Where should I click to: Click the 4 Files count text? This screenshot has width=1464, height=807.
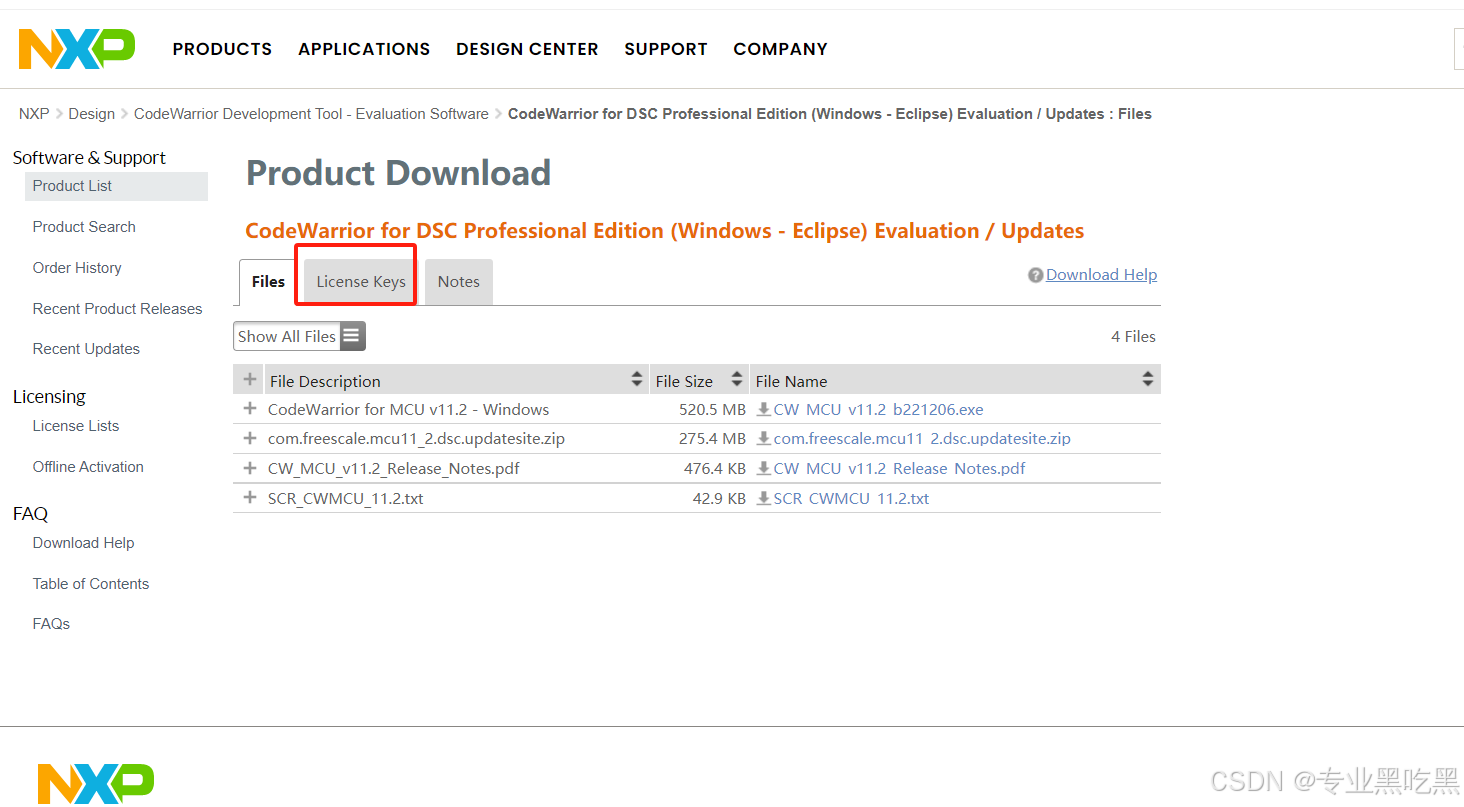(x=1133, y=336)
